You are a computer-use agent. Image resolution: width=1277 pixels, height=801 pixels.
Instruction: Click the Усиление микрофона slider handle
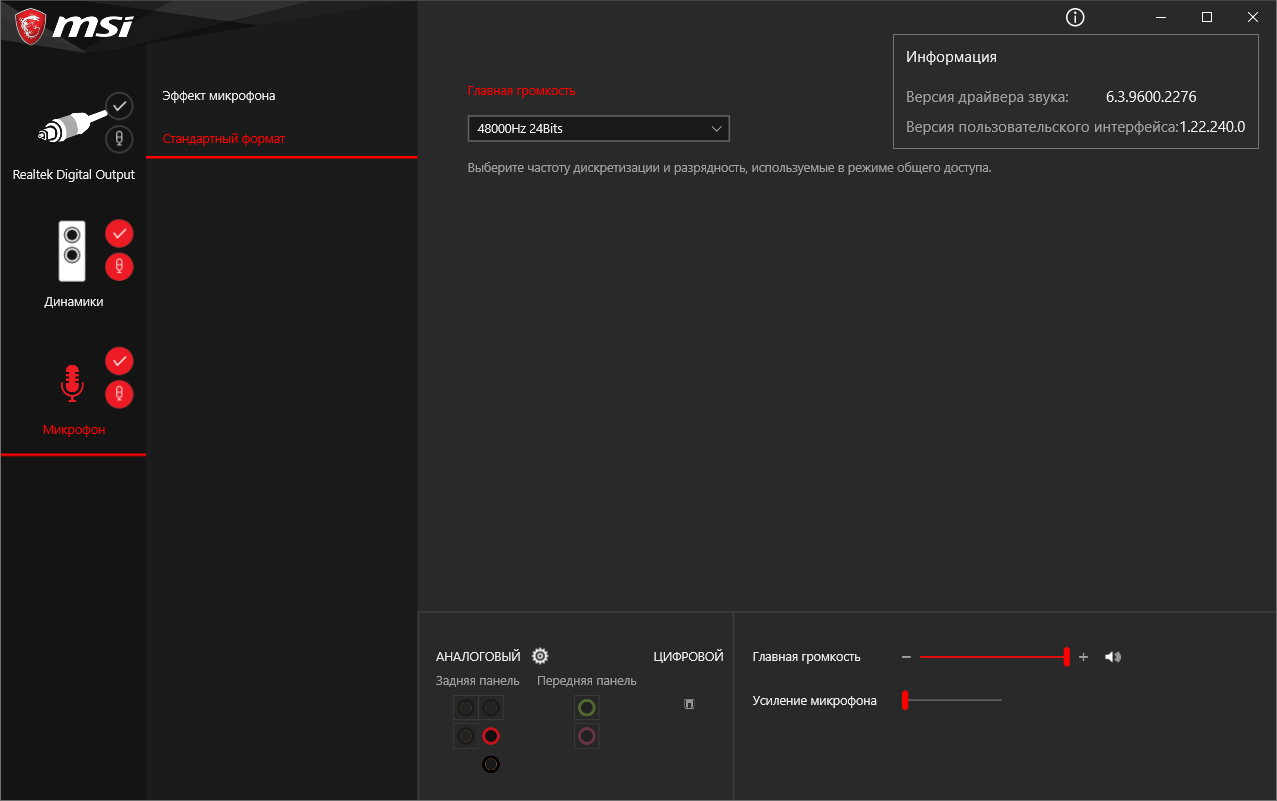coord(904,700)
